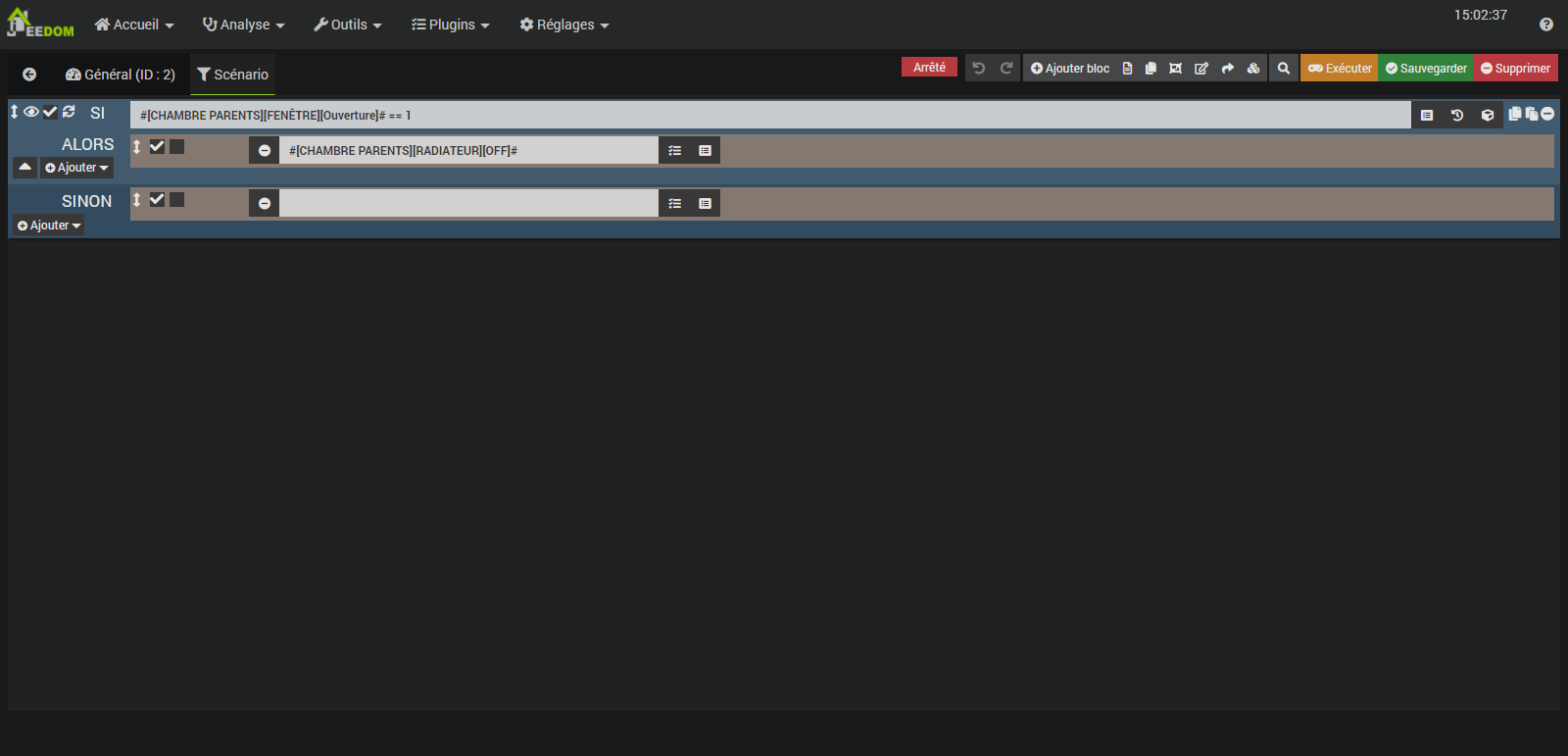The image size is (1568, 756).
Task: Pick a scenario from the SI condition history icon
Action: click(1457, 115)
